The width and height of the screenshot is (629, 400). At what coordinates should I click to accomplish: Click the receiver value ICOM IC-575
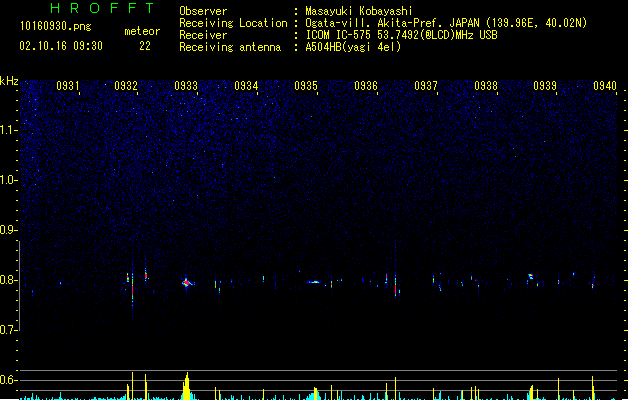click(x=339, y=35)
